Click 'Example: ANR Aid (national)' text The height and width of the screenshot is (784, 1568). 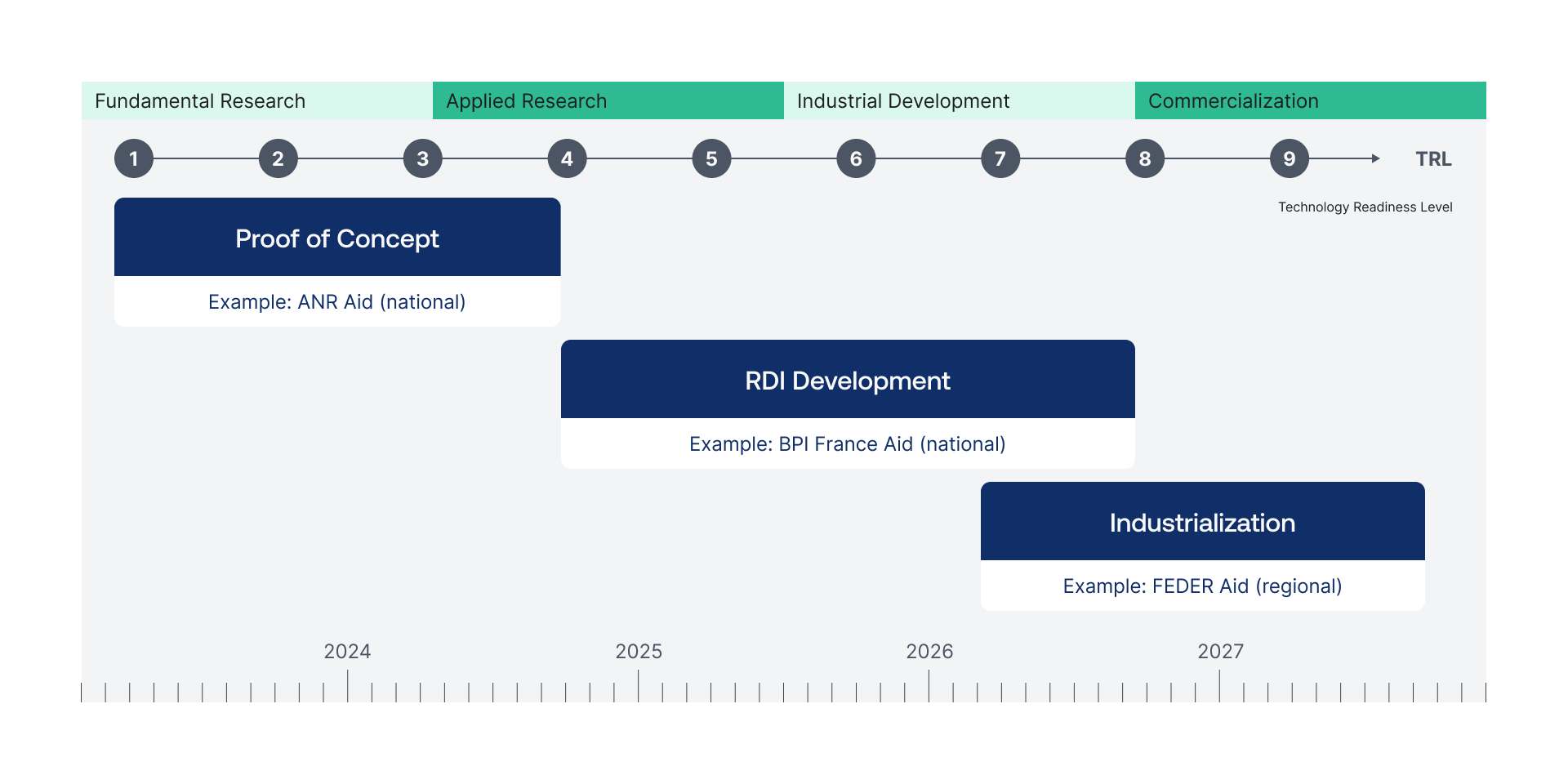tap(337, 302)
